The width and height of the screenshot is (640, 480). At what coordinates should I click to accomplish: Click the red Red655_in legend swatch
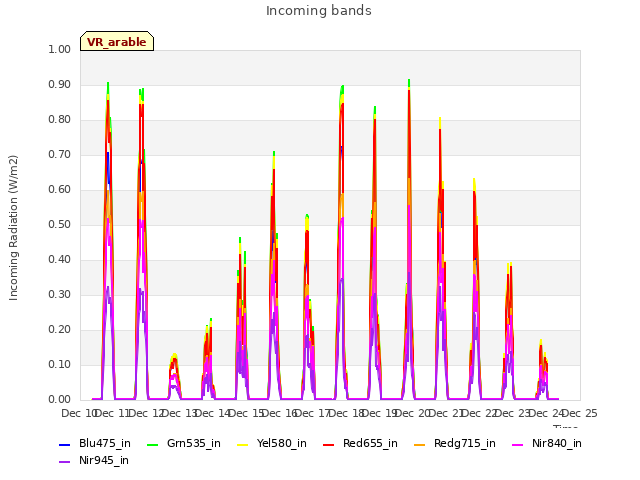click(329, 444)
